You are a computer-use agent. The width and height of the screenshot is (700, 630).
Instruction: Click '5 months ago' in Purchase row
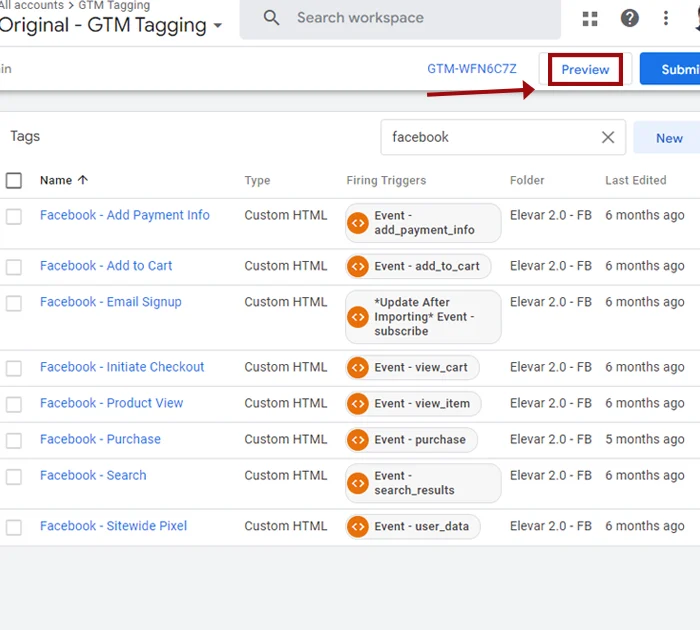[644, 439]
